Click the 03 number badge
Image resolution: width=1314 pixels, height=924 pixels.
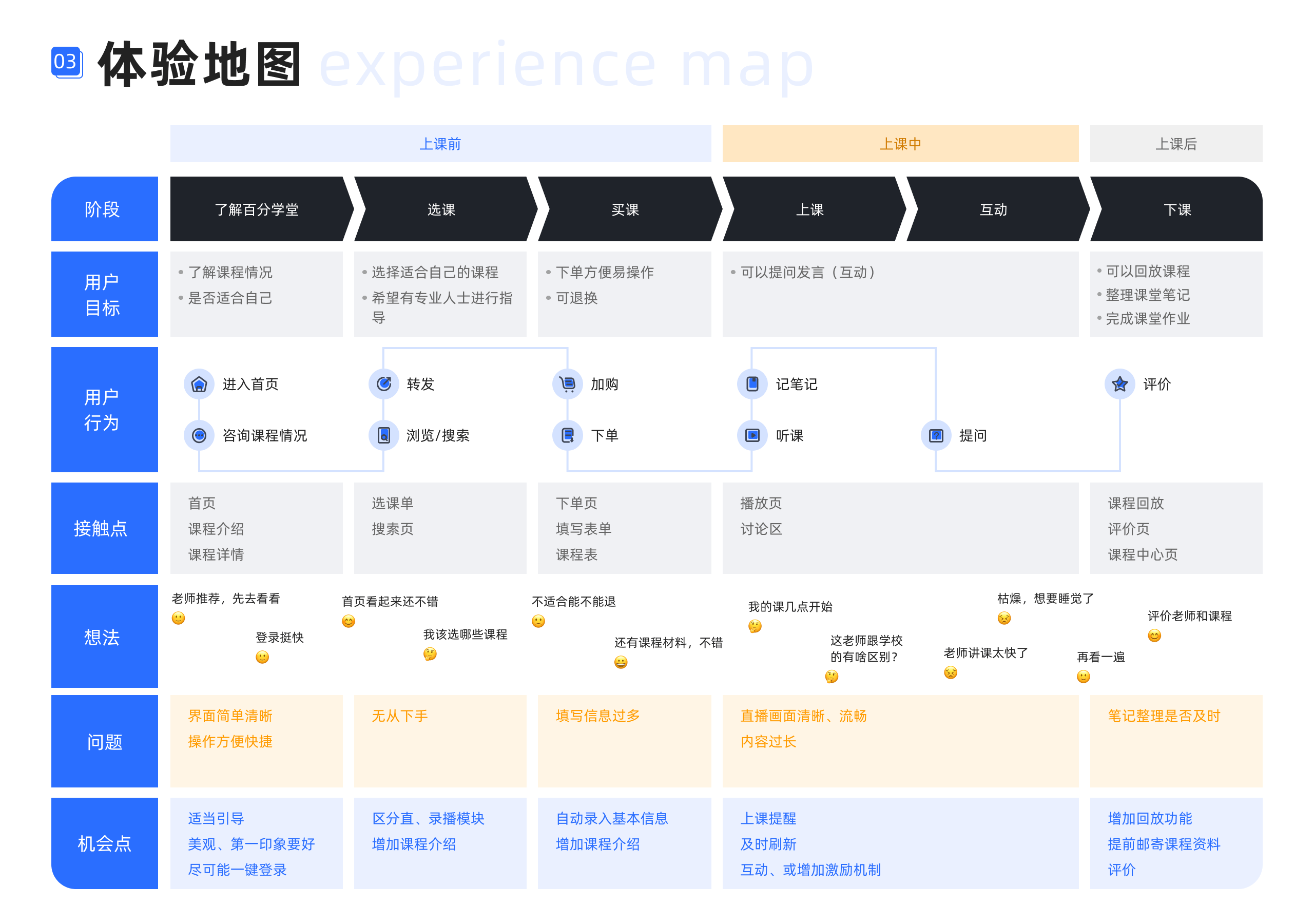click(67, 62)
